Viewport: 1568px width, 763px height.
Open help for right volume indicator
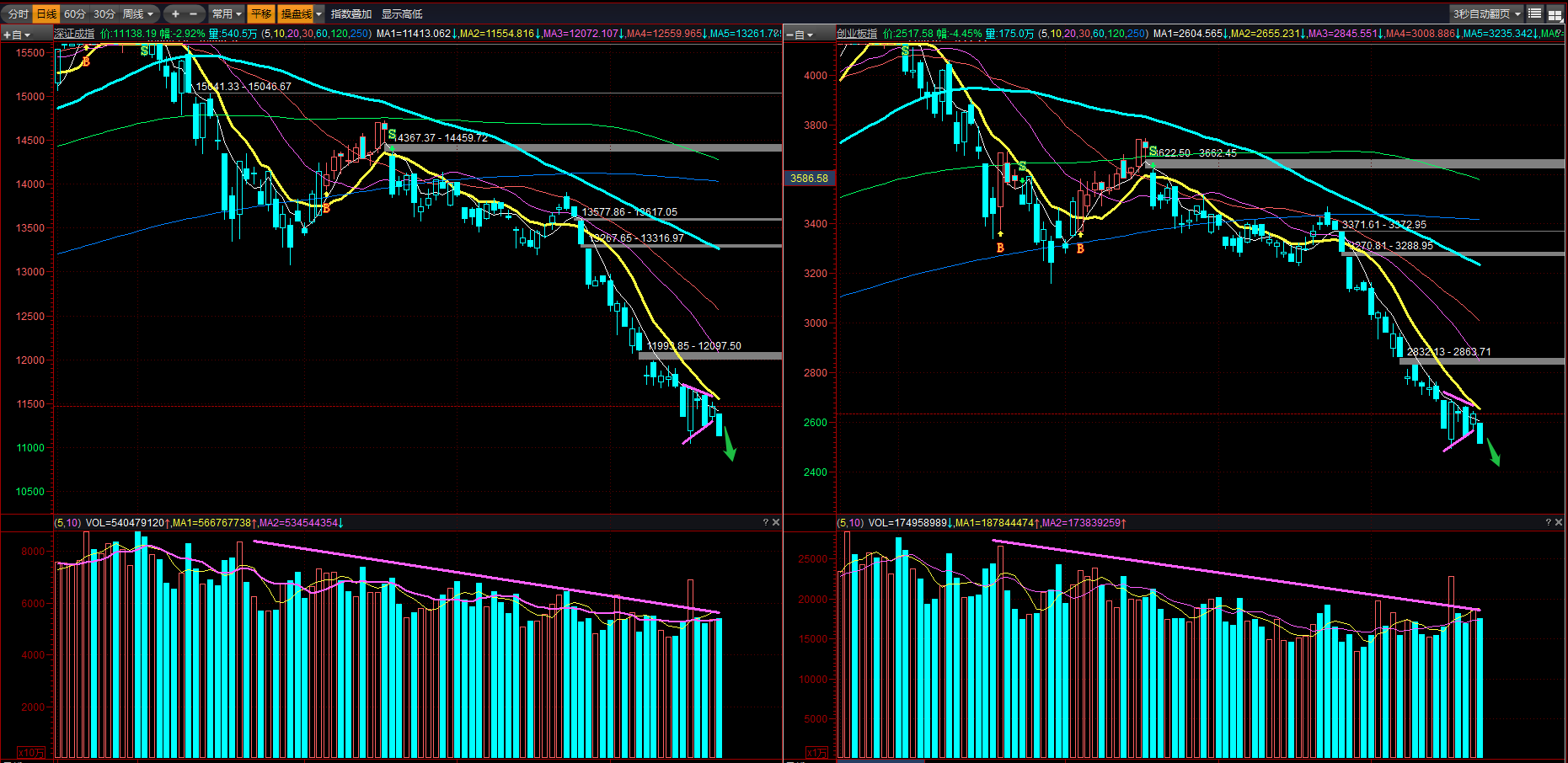click(x=1548, y=522)
